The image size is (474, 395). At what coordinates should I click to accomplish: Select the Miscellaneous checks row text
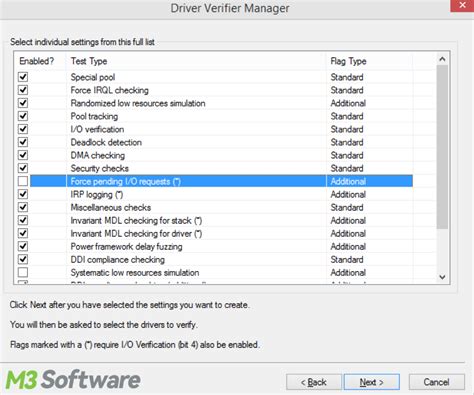tap(111, 207)
